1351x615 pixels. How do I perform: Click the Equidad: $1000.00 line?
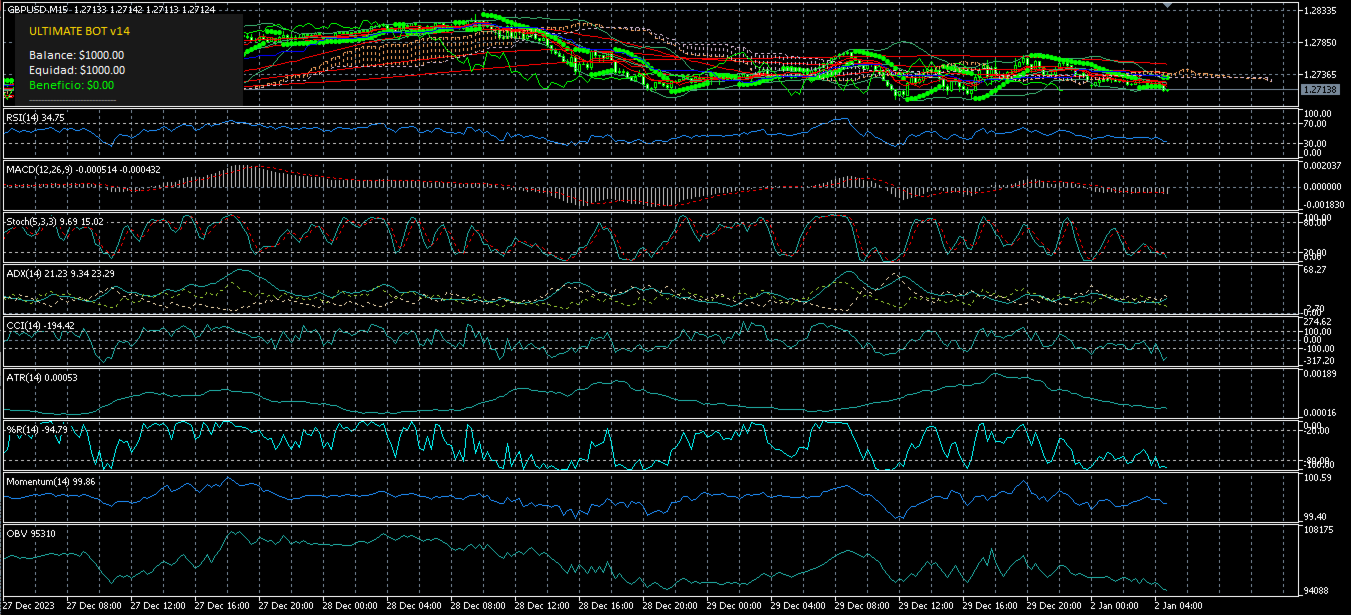[x=77, y=70]
